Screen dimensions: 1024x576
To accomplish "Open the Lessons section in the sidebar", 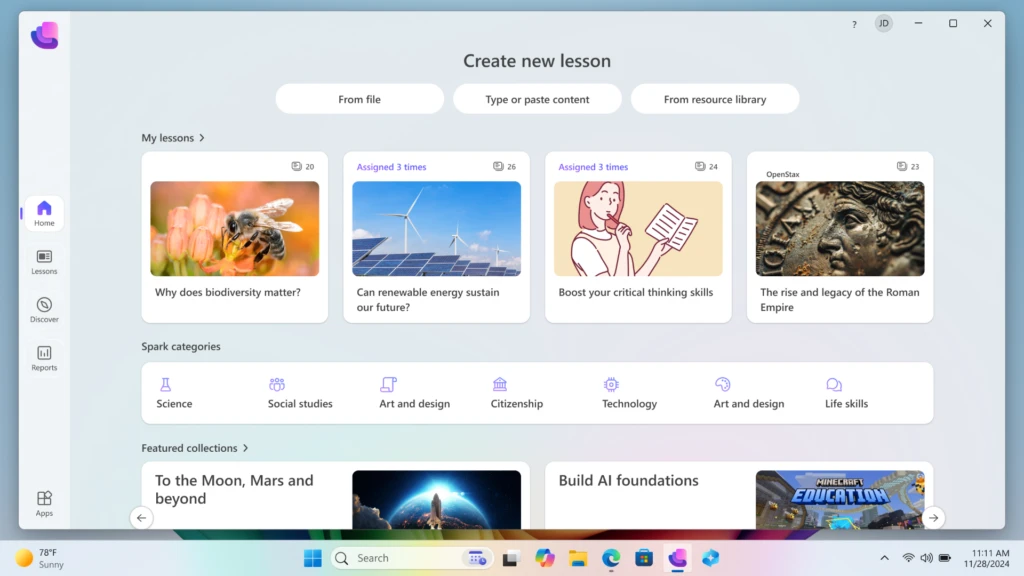I will [43, 264].
